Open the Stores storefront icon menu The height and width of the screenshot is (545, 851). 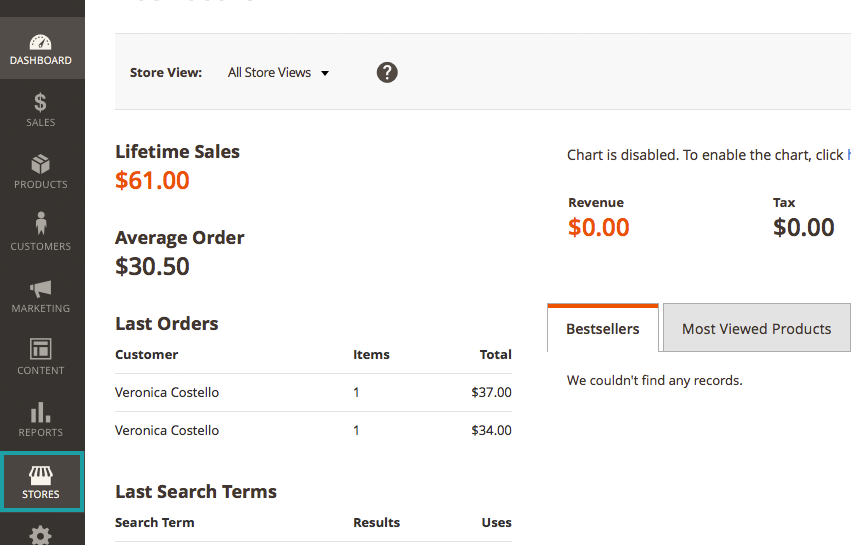point(41,482)
